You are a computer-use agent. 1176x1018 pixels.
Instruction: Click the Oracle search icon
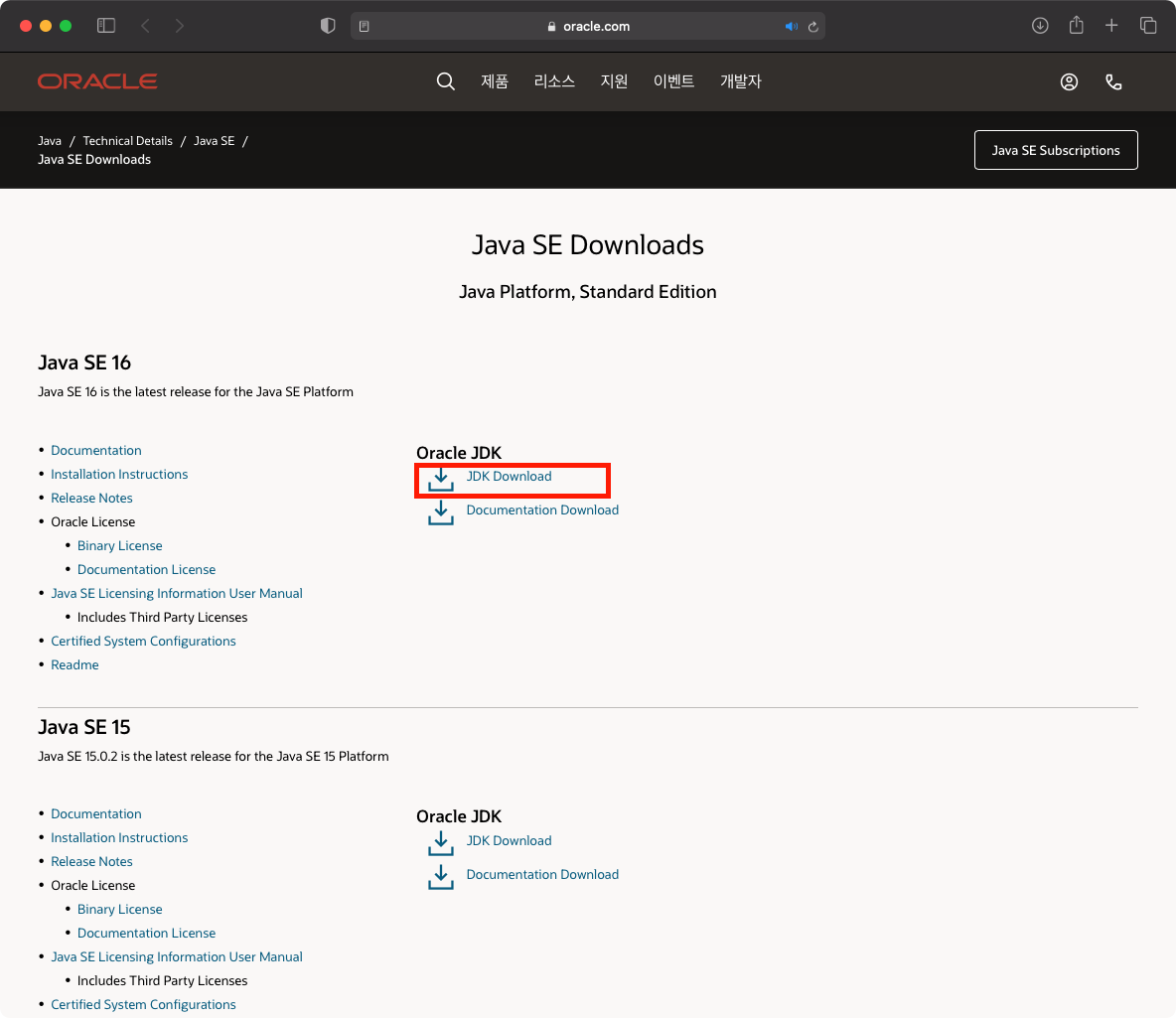(445, 81)
